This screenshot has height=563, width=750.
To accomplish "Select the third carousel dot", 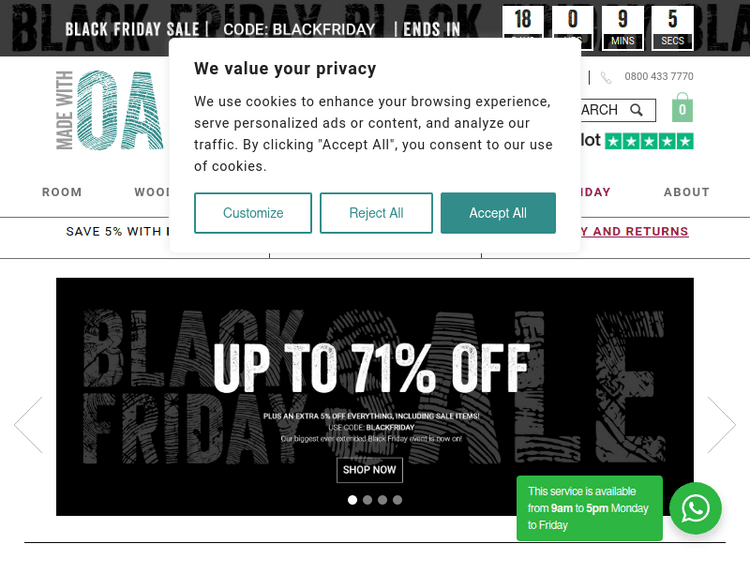I will coord(382,499).
